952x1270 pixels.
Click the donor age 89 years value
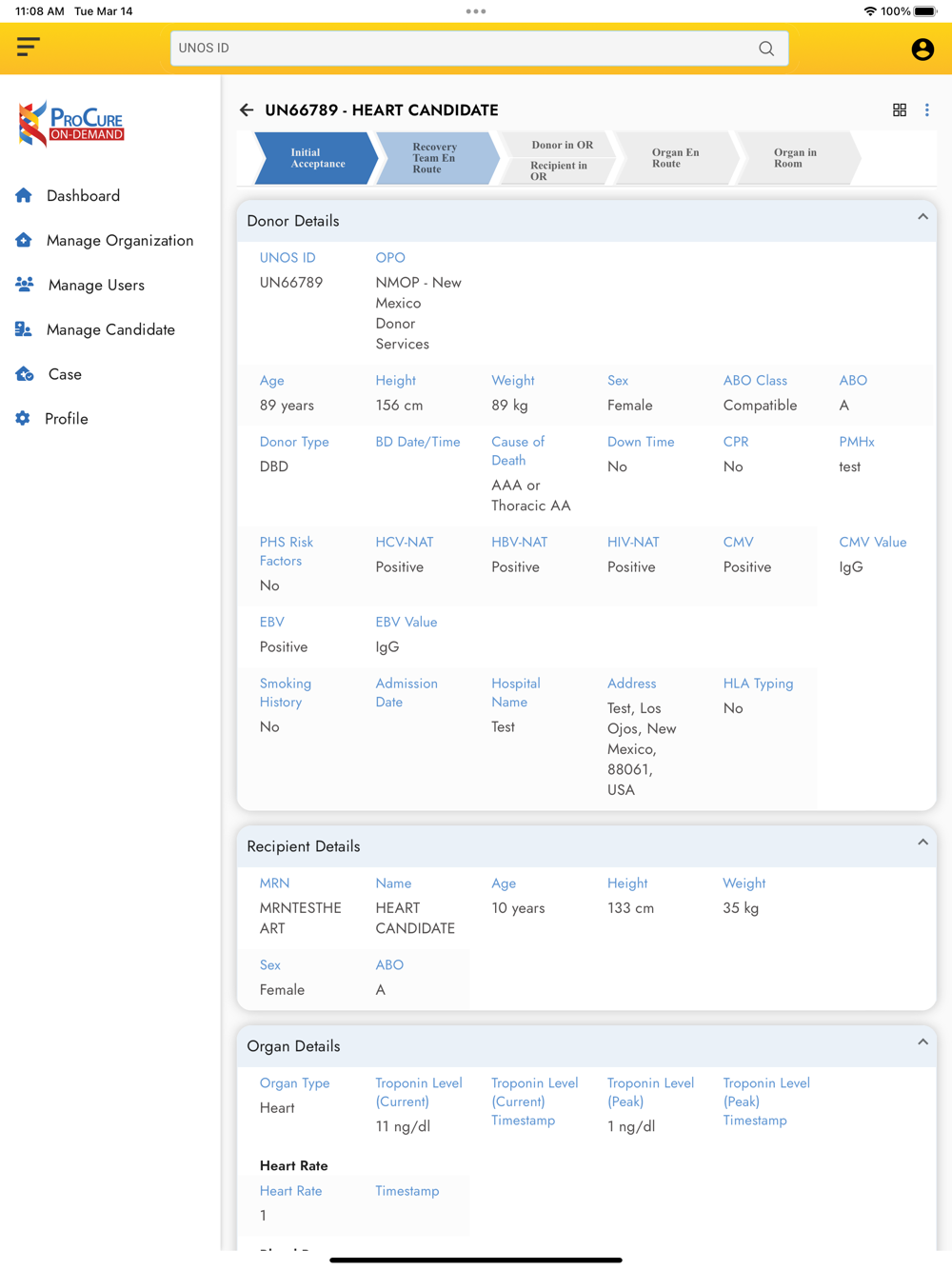pyautogui.click(x=287, y=406)
